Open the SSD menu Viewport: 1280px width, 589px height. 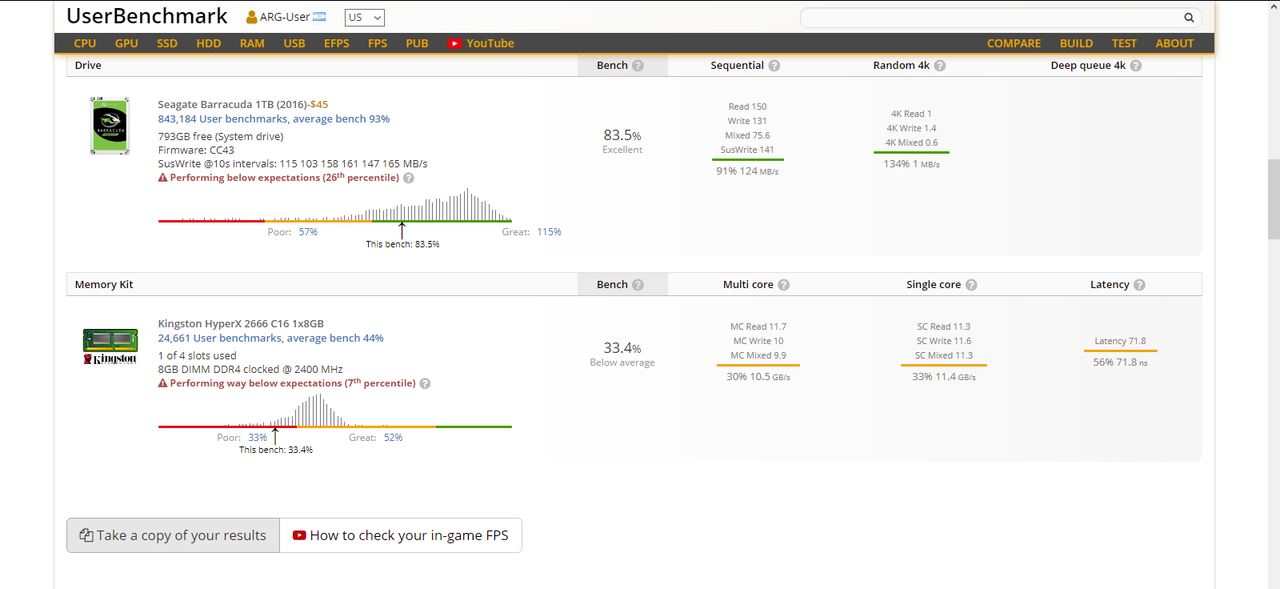click(167, 43)
